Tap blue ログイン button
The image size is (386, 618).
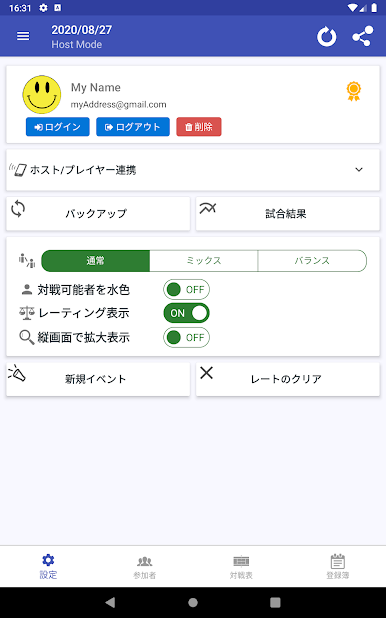point(58,127)
